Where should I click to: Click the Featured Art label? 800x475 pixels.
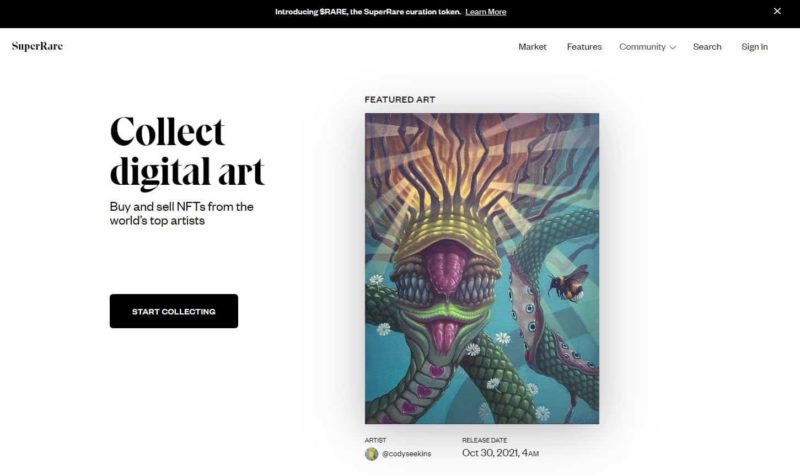point(400,100)
